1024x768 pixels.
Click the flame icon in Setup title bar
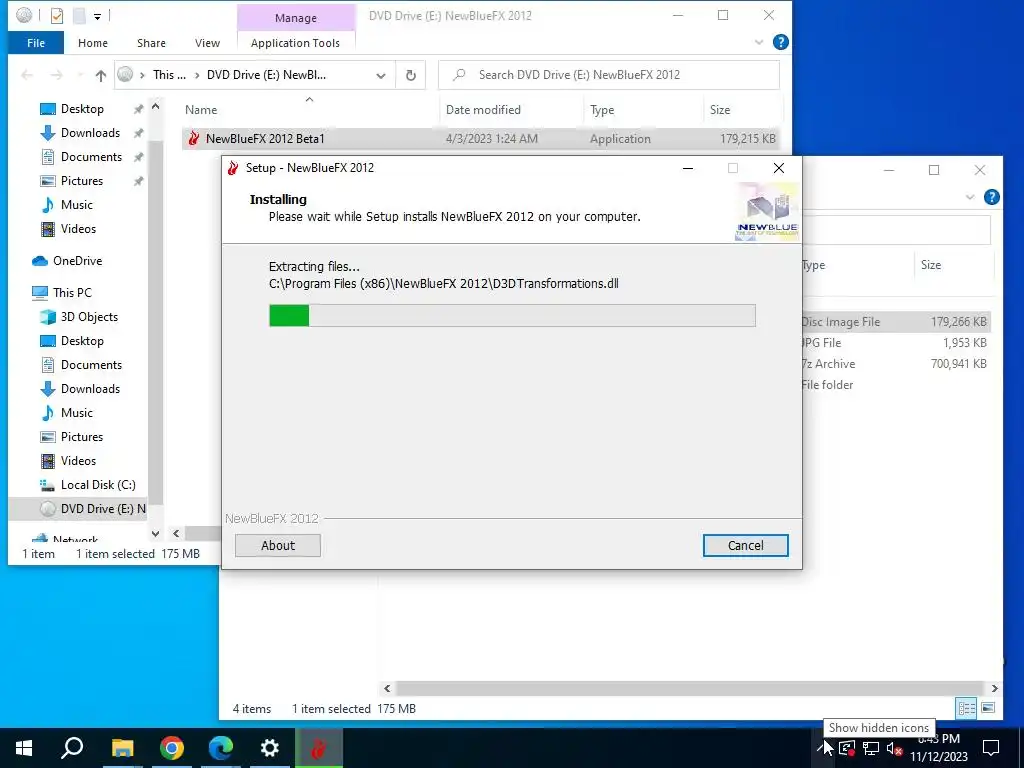(233, 168)
